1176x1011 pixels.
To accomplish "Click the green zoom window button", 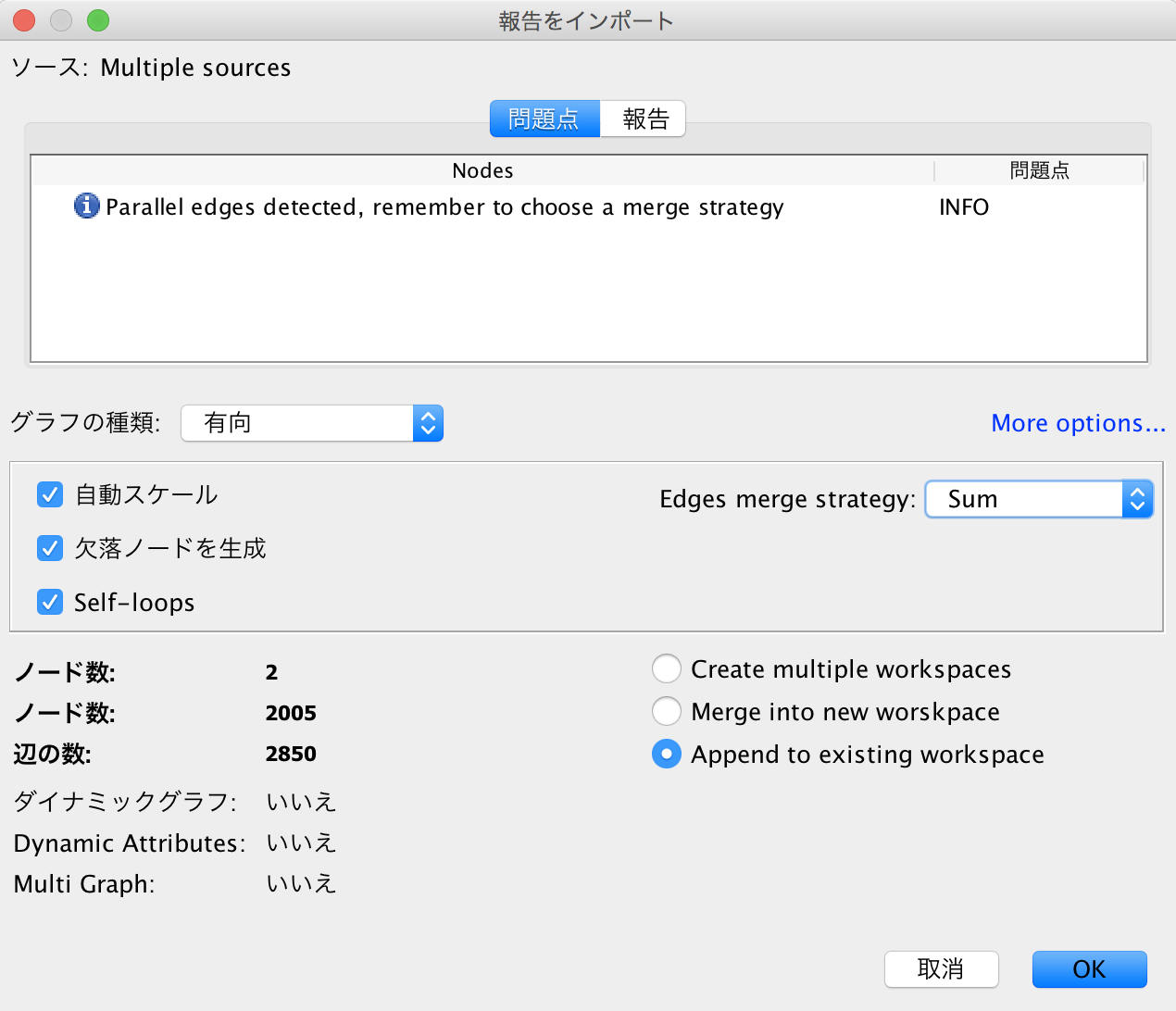I will pyautogui.click(x=98, y=20).
